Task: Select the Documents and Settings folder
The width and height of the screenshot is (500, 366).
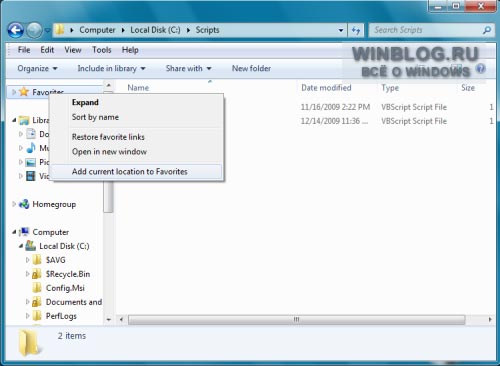Action: (74, 302)
